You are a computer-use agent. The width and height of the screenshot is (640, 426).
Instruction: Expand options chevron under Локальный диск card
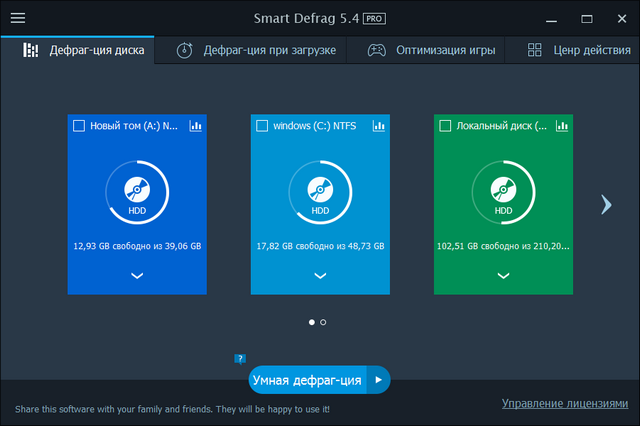coord(504,275)
